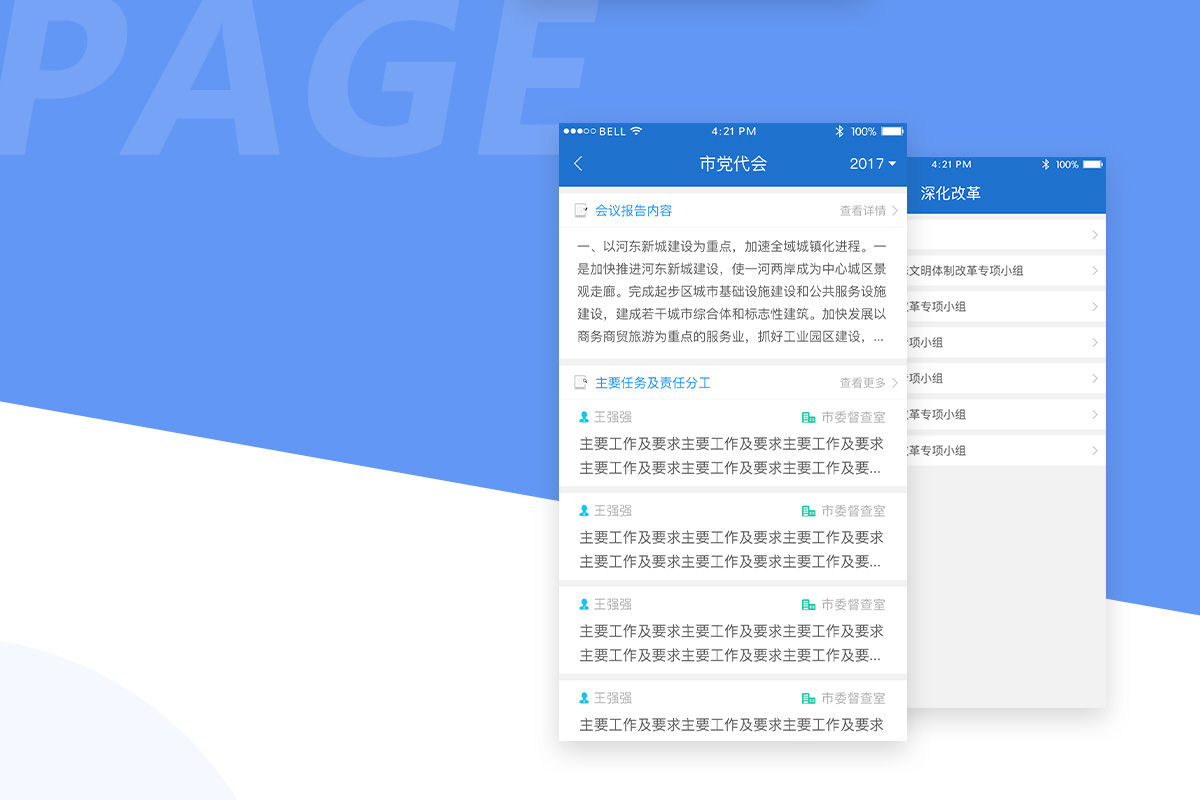Tap the person icon beside the first 王强强
The width and height of the screenshot is (1200, 800).
pyautogui.click(x=584, y=417)
